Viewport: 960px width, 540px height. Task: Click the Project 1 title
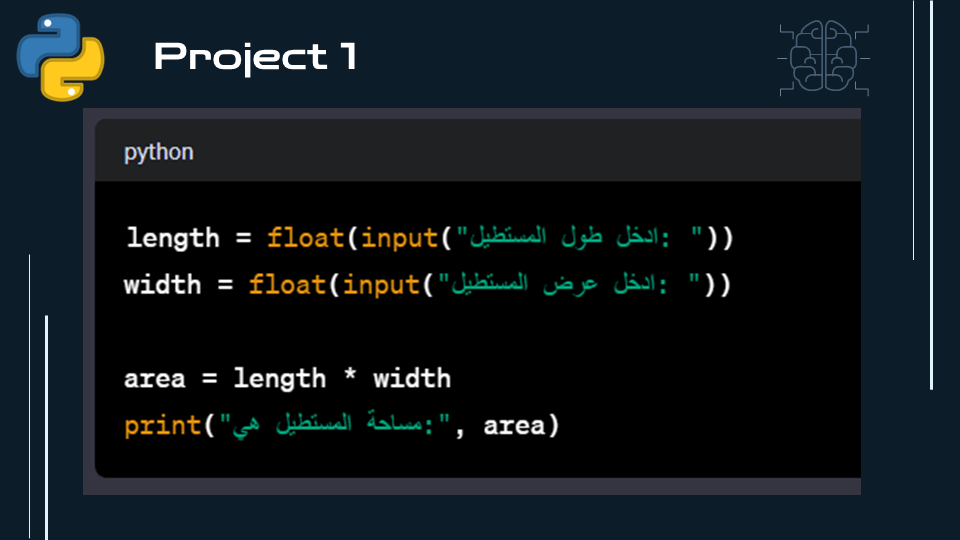pos(255,57)
